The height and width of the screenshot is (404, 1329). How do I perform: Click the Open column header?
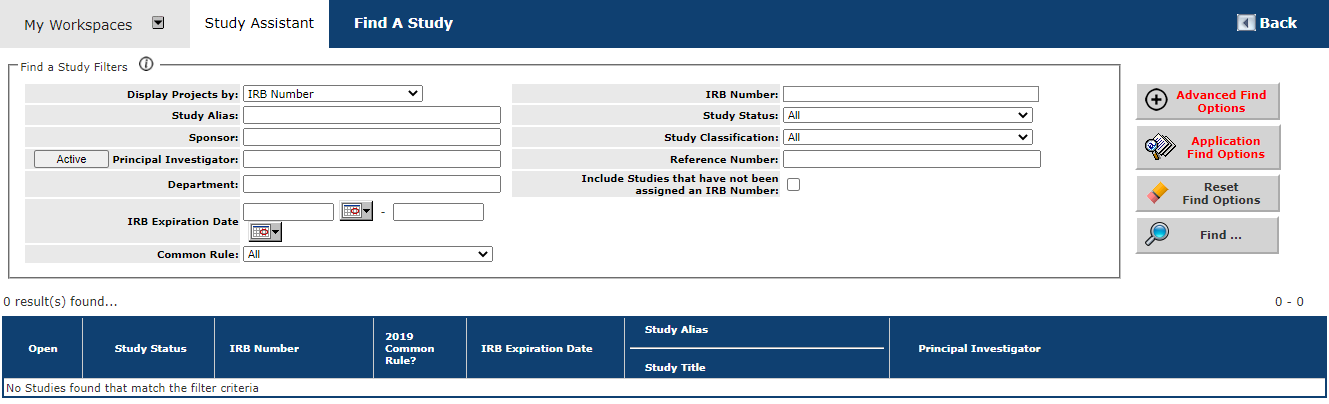(x=43, y=349)
